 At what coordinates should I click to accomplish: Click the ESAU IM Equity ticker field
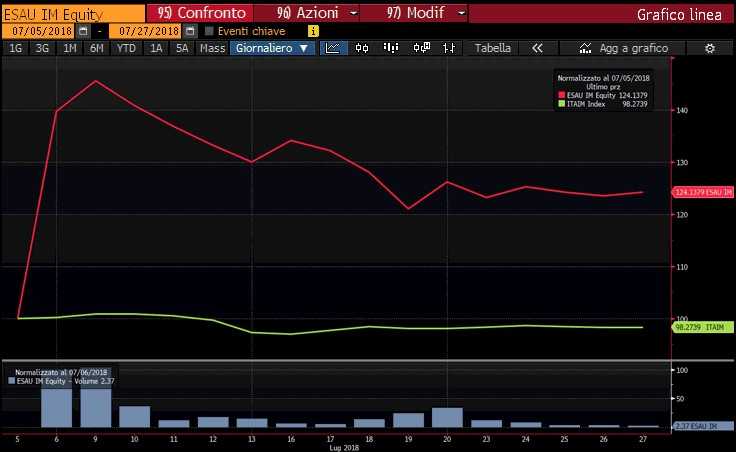pyautogui.click(x=70, y=13)
